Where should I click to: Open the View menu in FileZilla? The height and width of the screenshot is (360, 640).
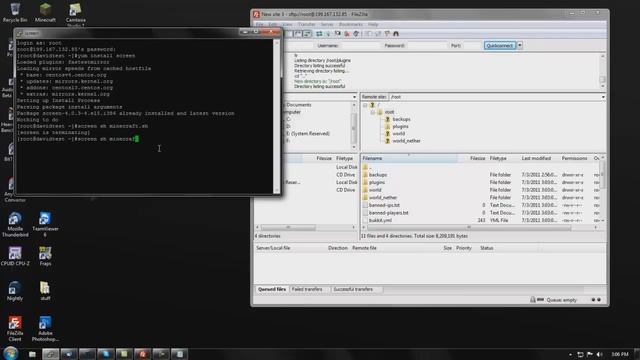point(287,24)
